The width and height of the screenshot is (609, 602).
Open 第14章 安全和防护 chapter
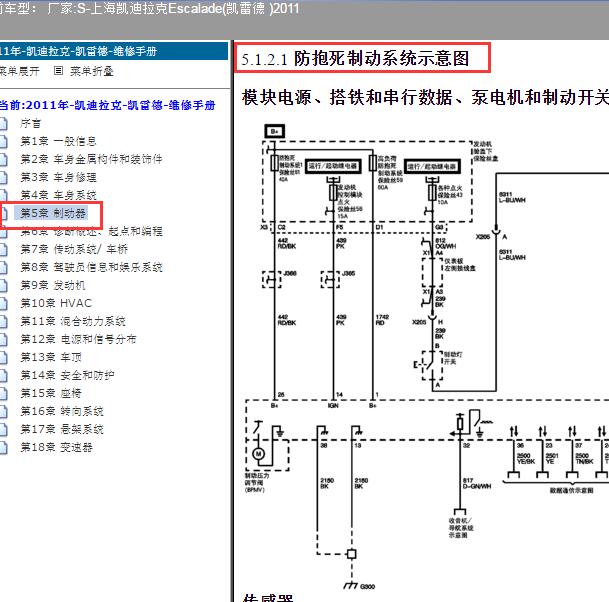(67, 376)
